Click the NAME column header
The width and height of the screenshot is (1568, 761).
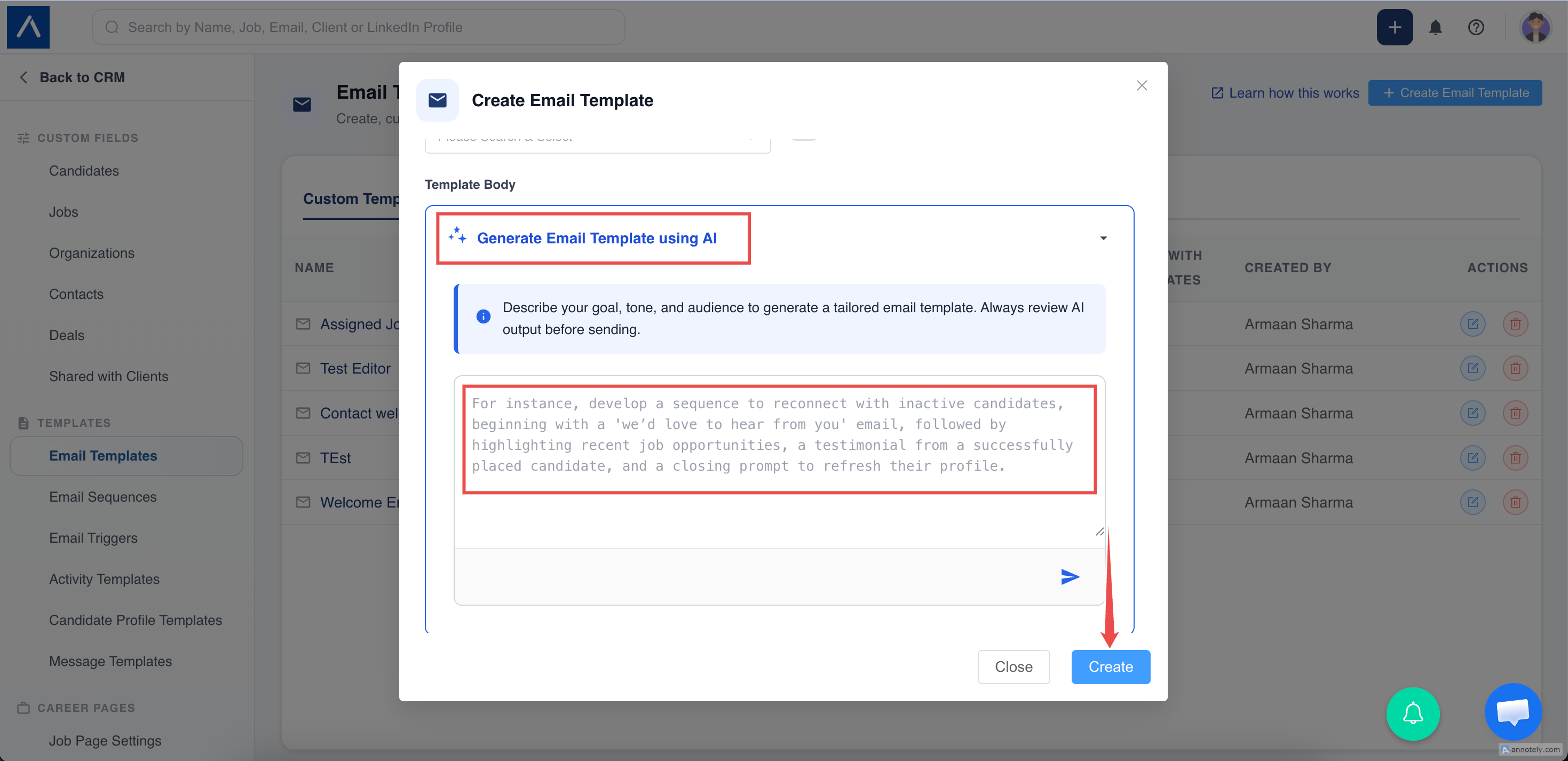click(314, 268)
